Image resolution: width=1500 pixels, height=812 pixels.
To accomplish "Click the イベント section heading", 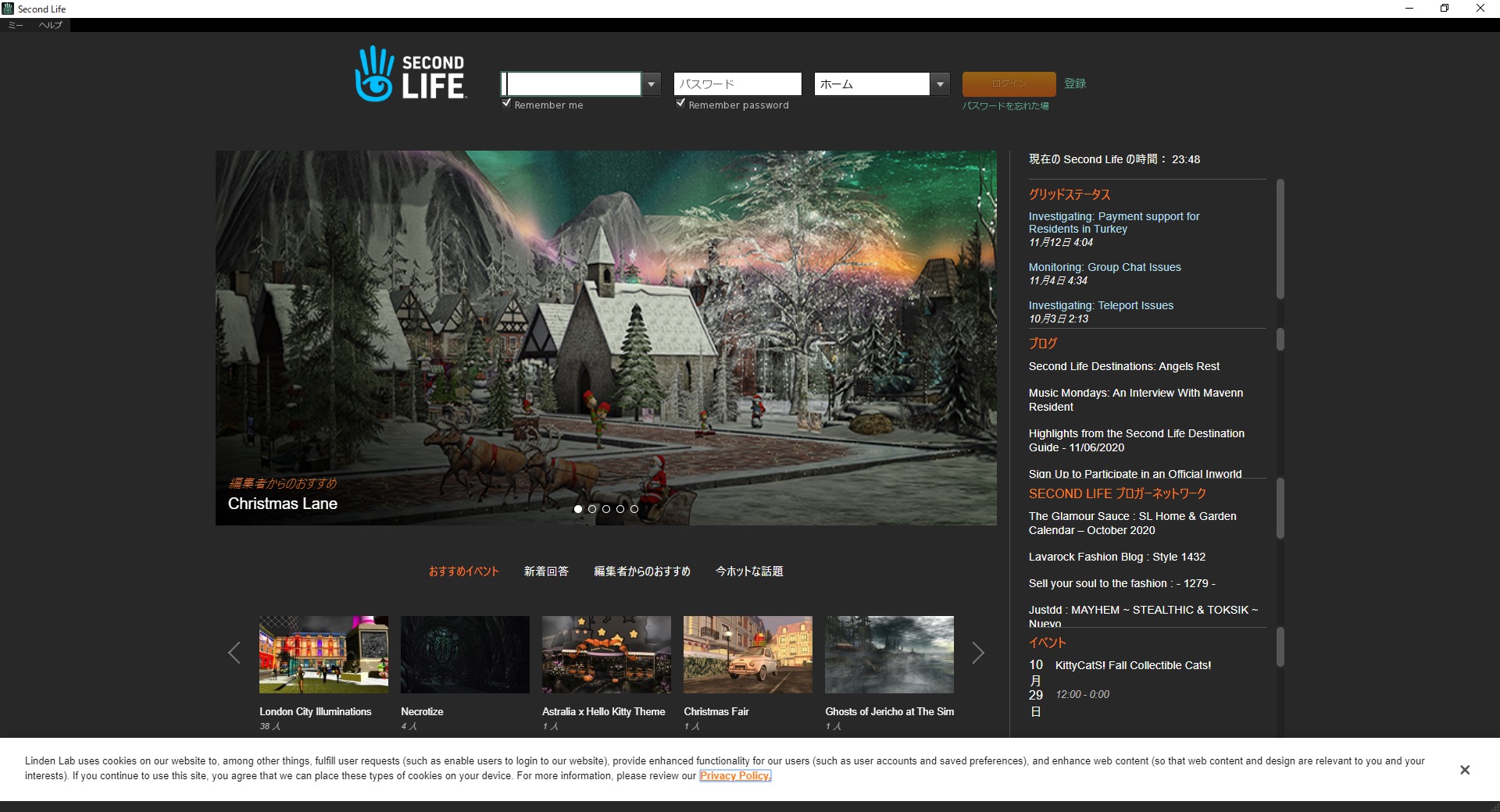I will 1047,643.
